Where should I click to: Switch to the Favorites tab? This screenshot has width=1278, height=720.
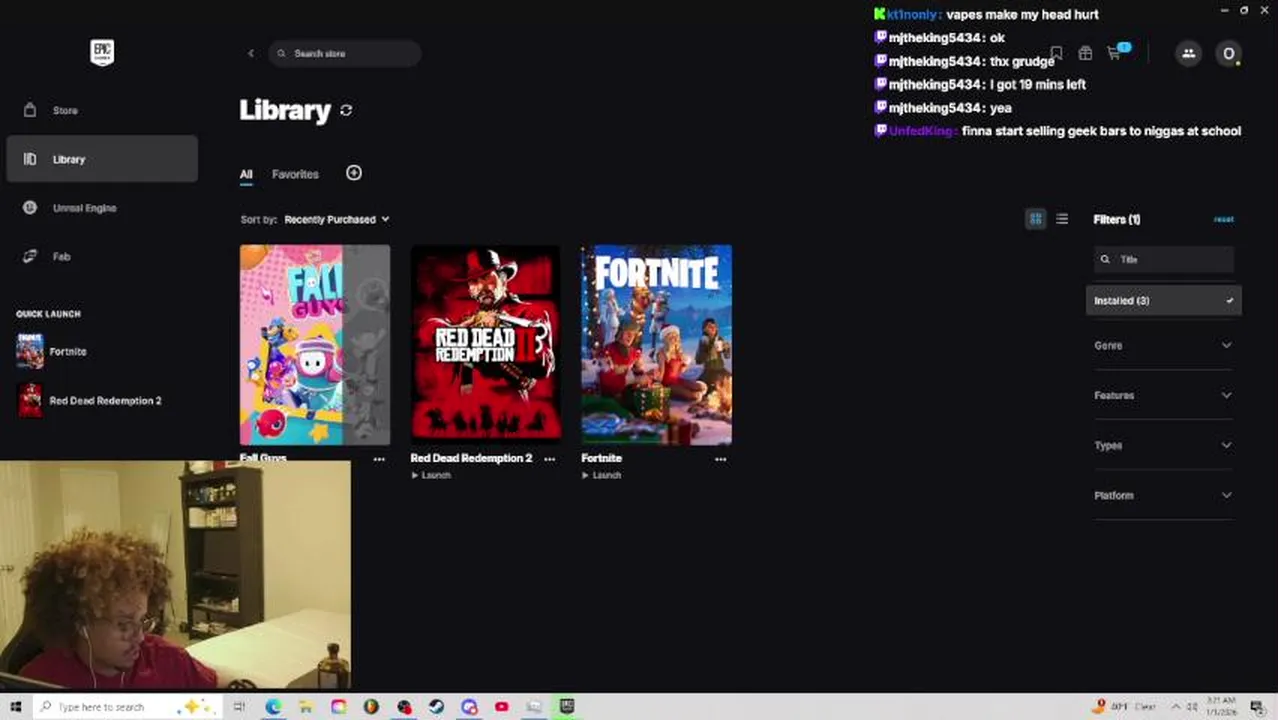(295, 174)
